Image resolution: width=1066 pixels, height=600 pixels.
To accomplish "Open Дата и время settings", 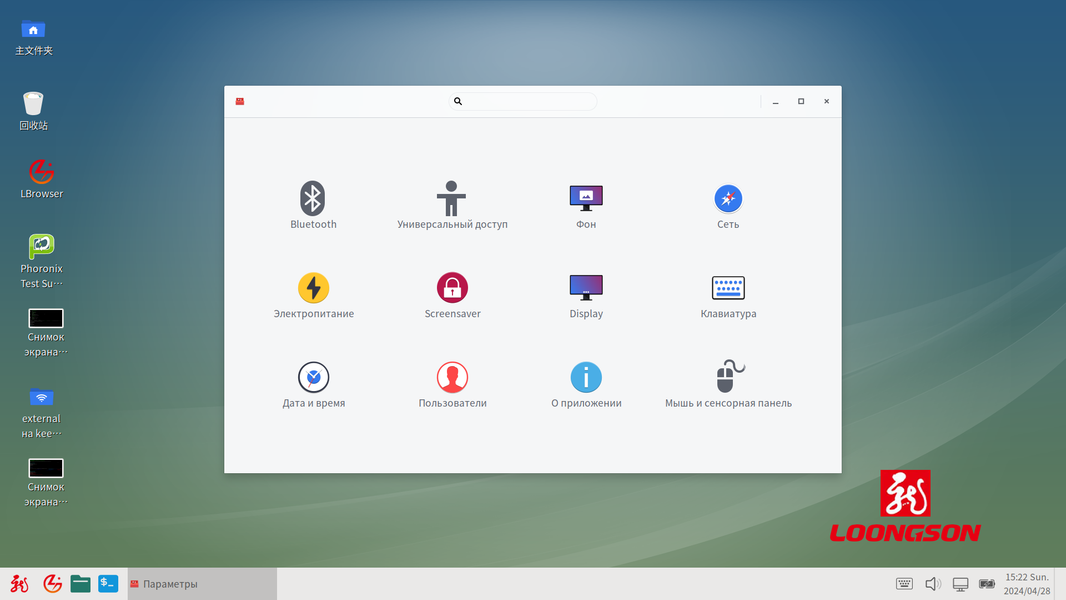I will pyautogui.click(x=313, y=384).
